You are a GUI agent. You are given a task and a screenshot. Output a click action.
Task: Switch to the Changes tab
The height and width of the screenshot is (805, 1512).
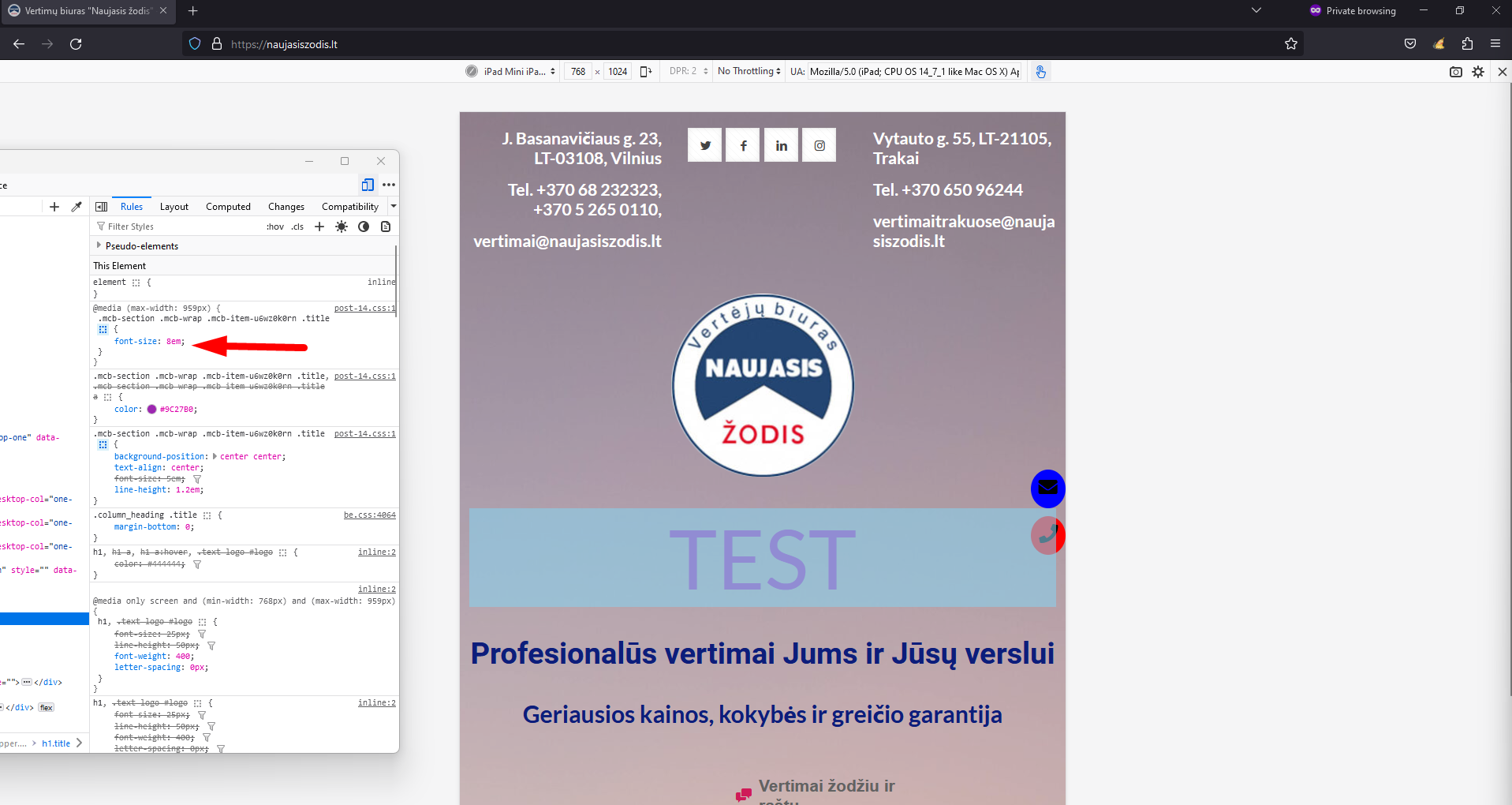[286, 207]
